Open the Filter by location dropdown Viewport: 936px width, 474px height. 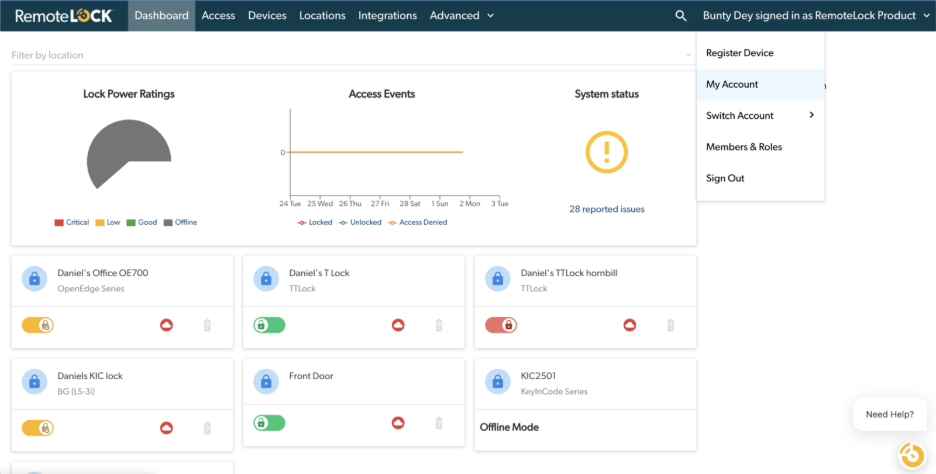click(x=352, y=55)
